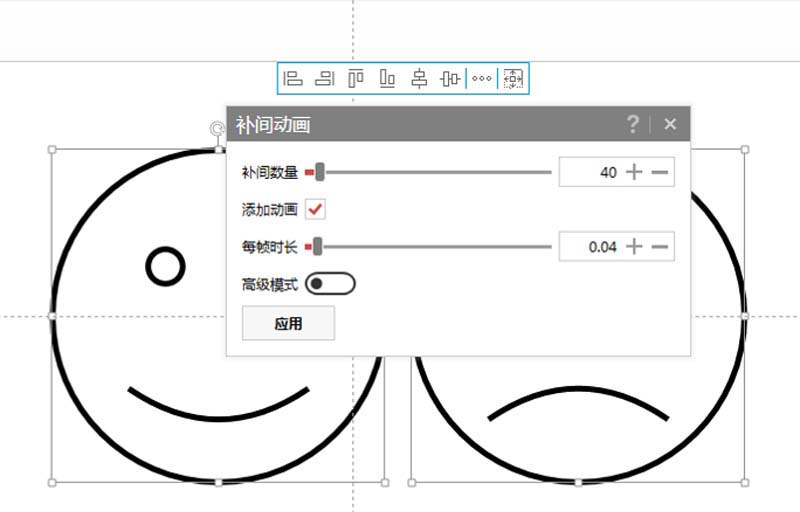Close the 补间动画 dialog
800x512 pixels.
pyautogui.click(x=670, y=124)
